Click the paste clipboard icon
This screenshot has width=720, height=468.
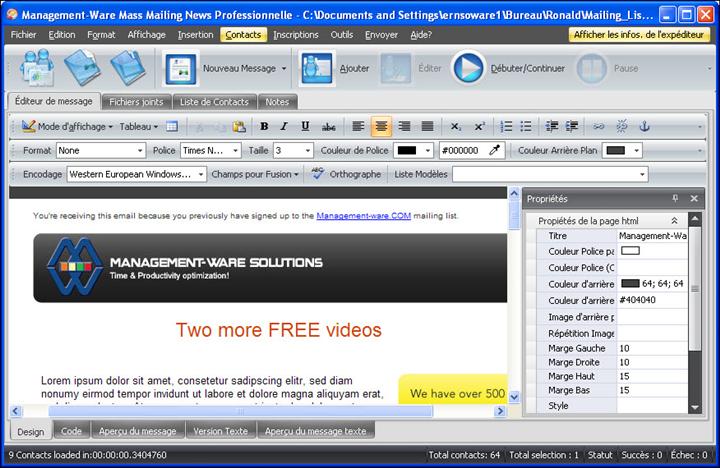pos(239,126)
